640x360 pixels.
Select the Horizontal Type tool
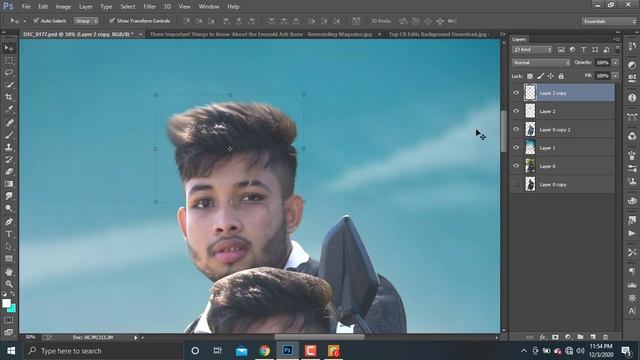(9, 234)
